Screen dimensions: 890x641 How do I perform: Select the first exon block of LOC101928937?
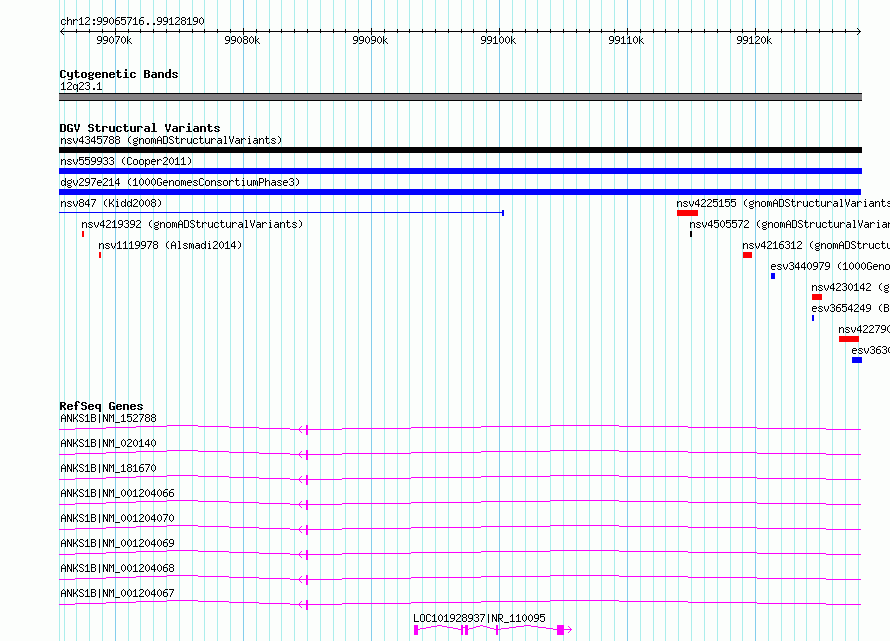416,630
